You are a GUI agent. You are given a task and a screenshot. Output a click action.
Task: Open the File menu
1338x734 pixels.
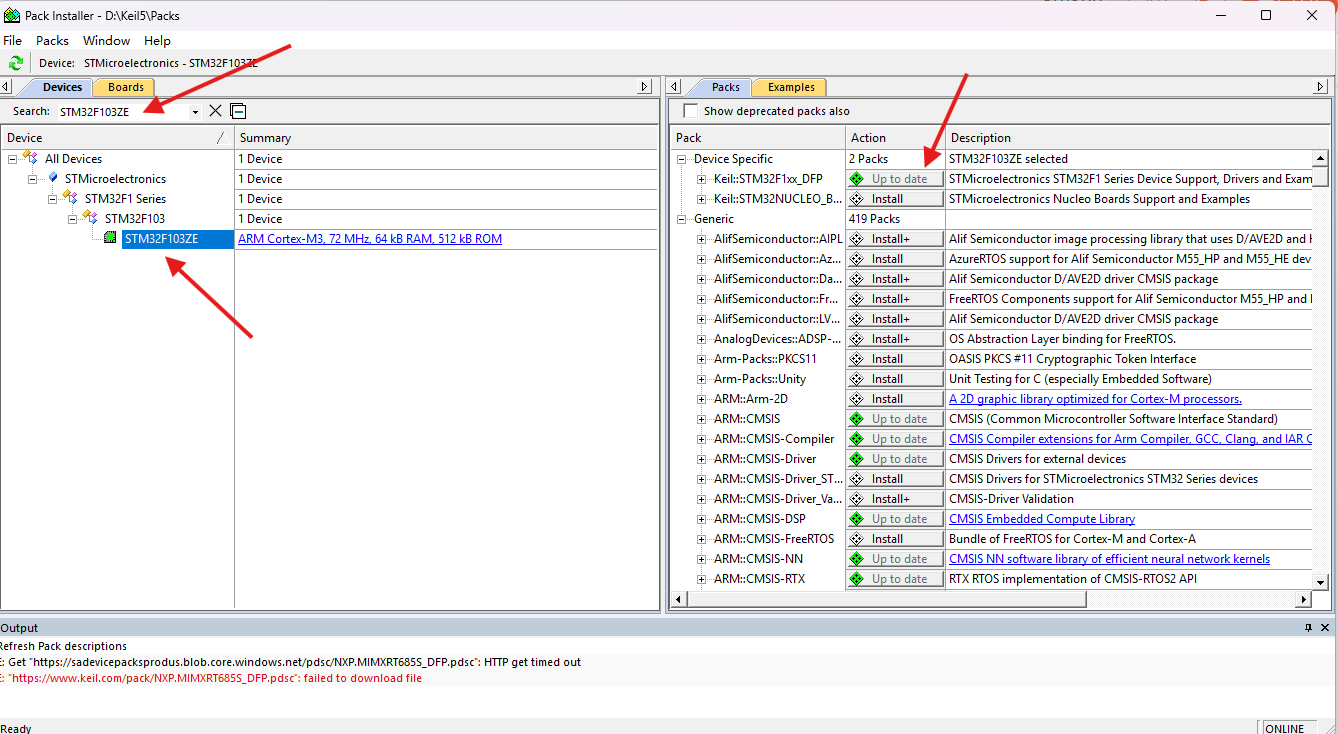click(13, 41)
